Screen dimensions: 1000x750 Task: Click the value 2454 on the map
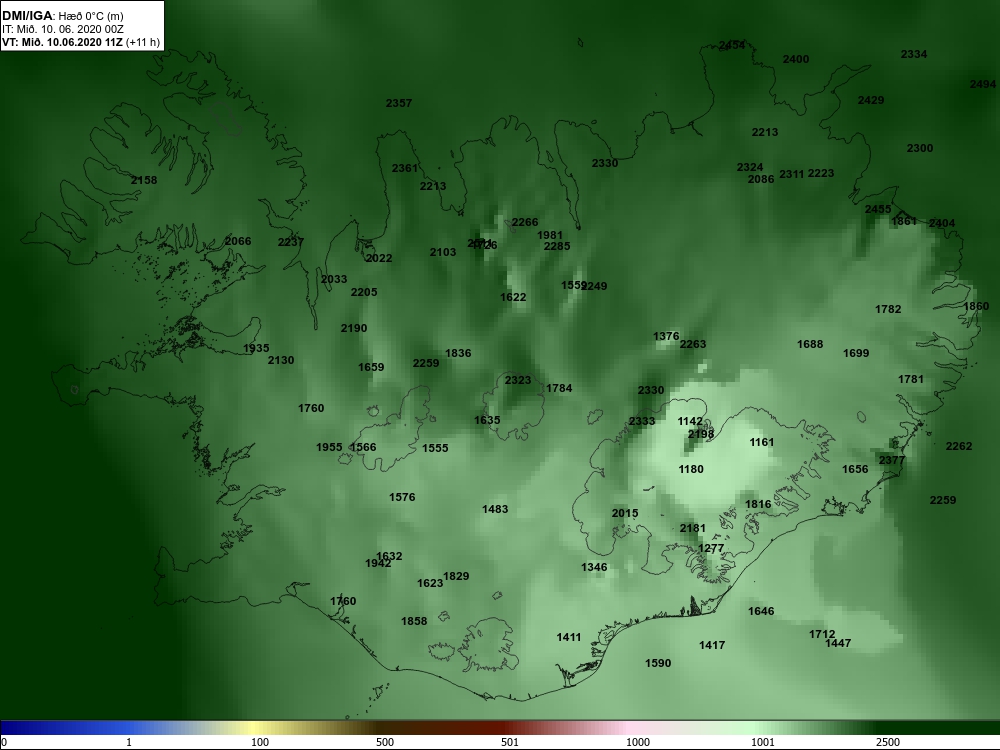pos(732,45)
